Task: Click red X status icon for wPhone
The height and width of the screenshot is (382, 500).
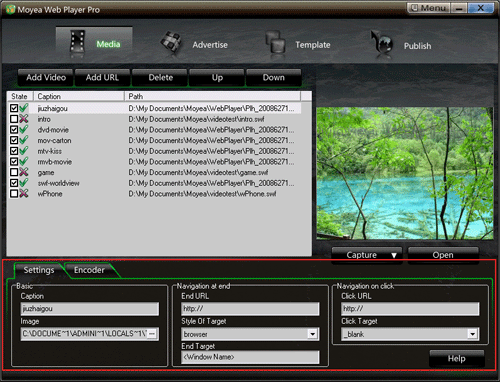Action: tap(24, 193)
